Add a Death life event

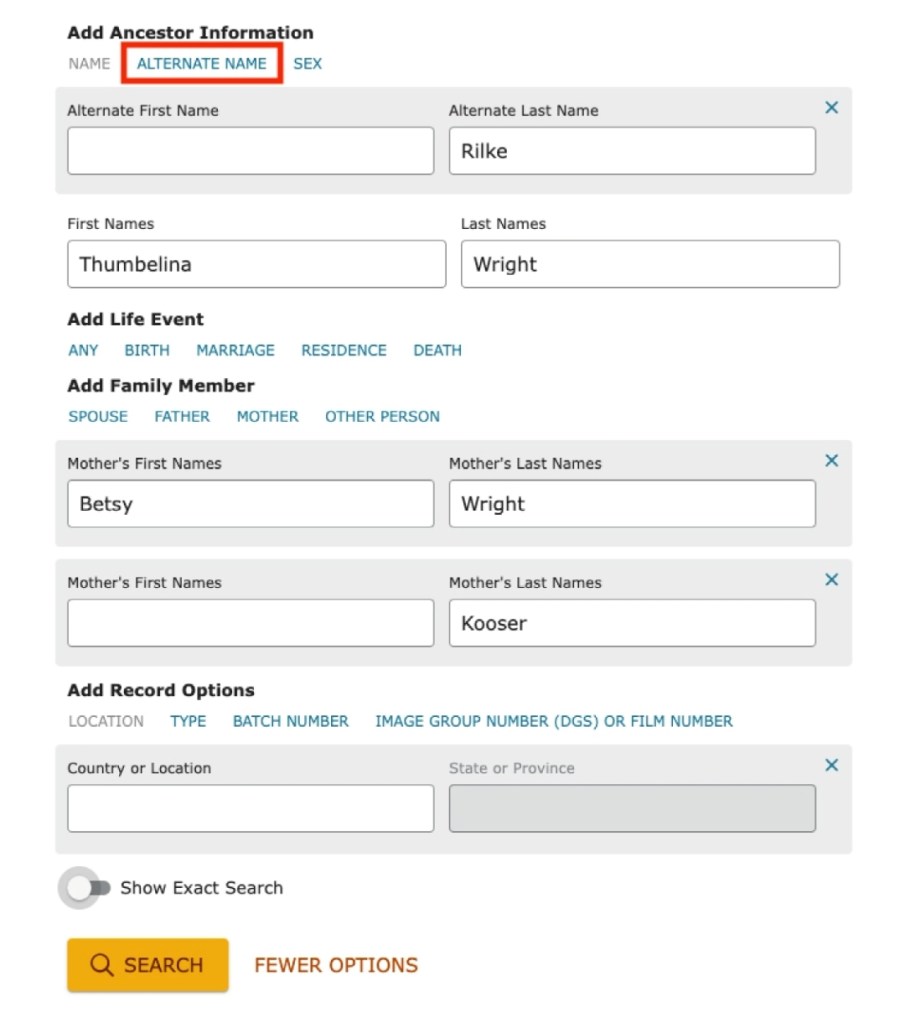tap(437, 350)
